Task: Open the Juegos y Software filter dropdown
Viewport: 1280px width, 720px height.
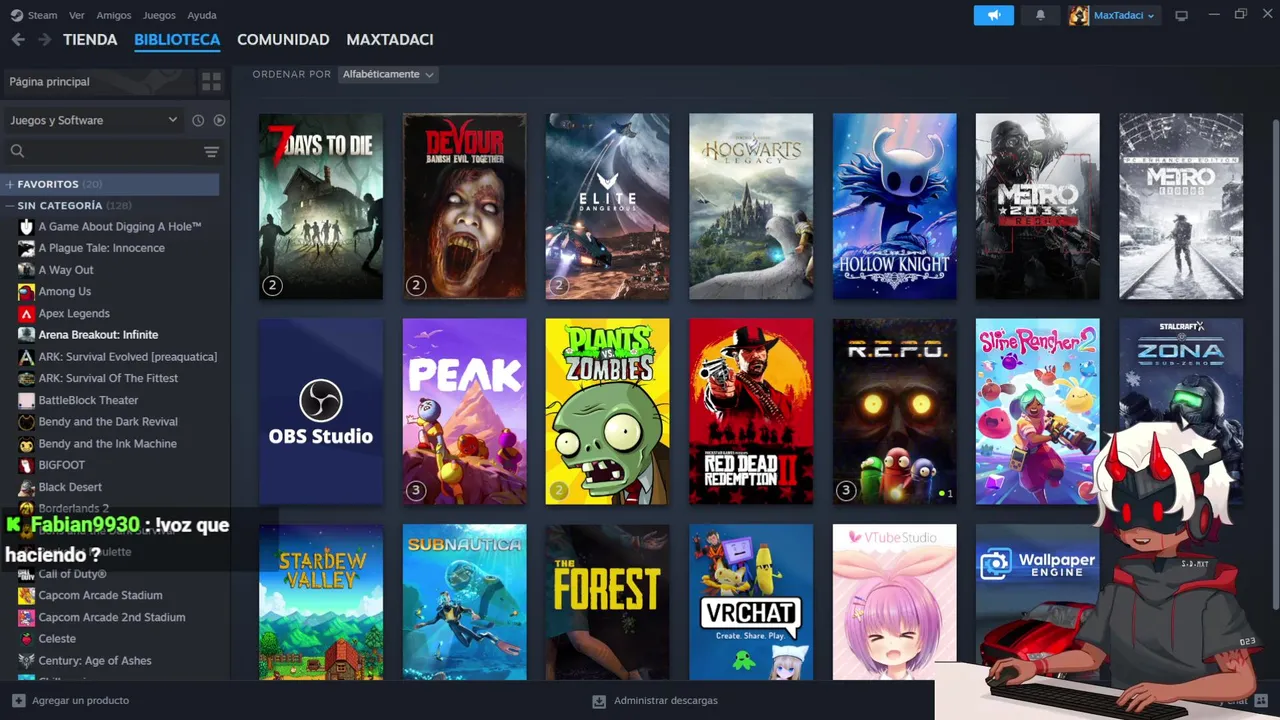Action: pos(94,120)
